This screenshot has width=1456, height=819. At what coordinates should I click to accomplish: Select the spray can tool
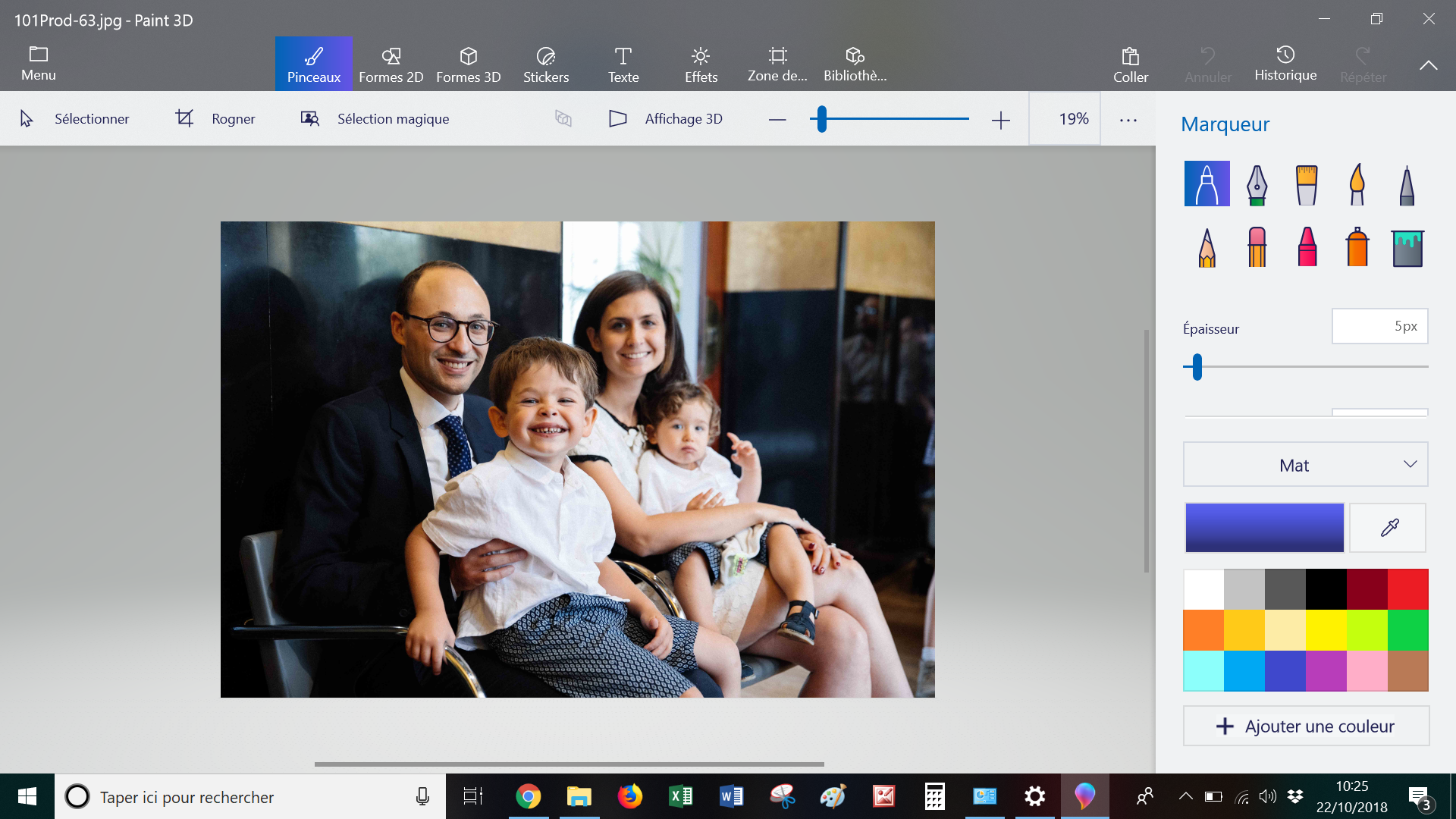pos(1357,247)
